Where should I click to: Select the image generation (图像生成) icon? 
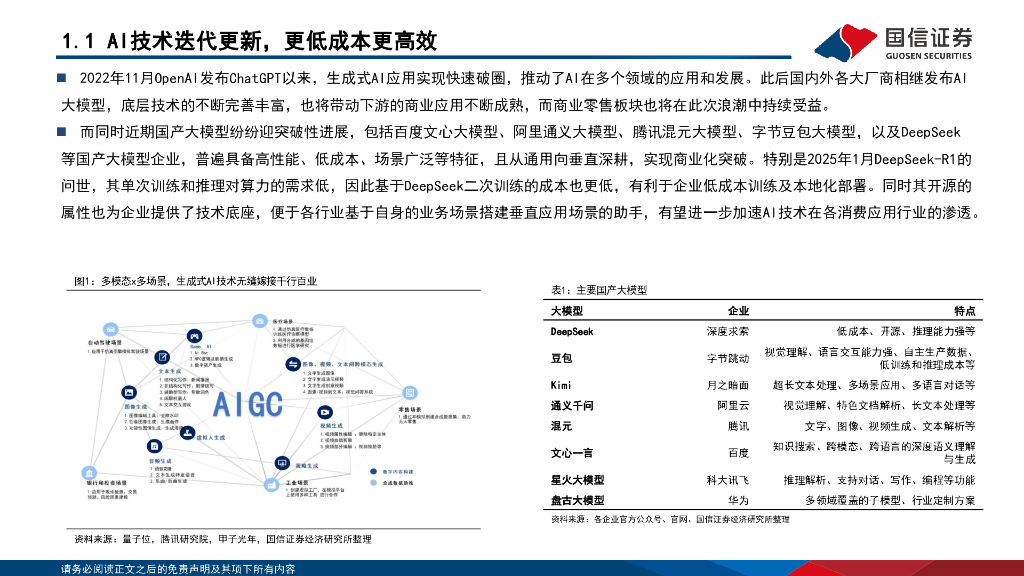pos(128,394)
